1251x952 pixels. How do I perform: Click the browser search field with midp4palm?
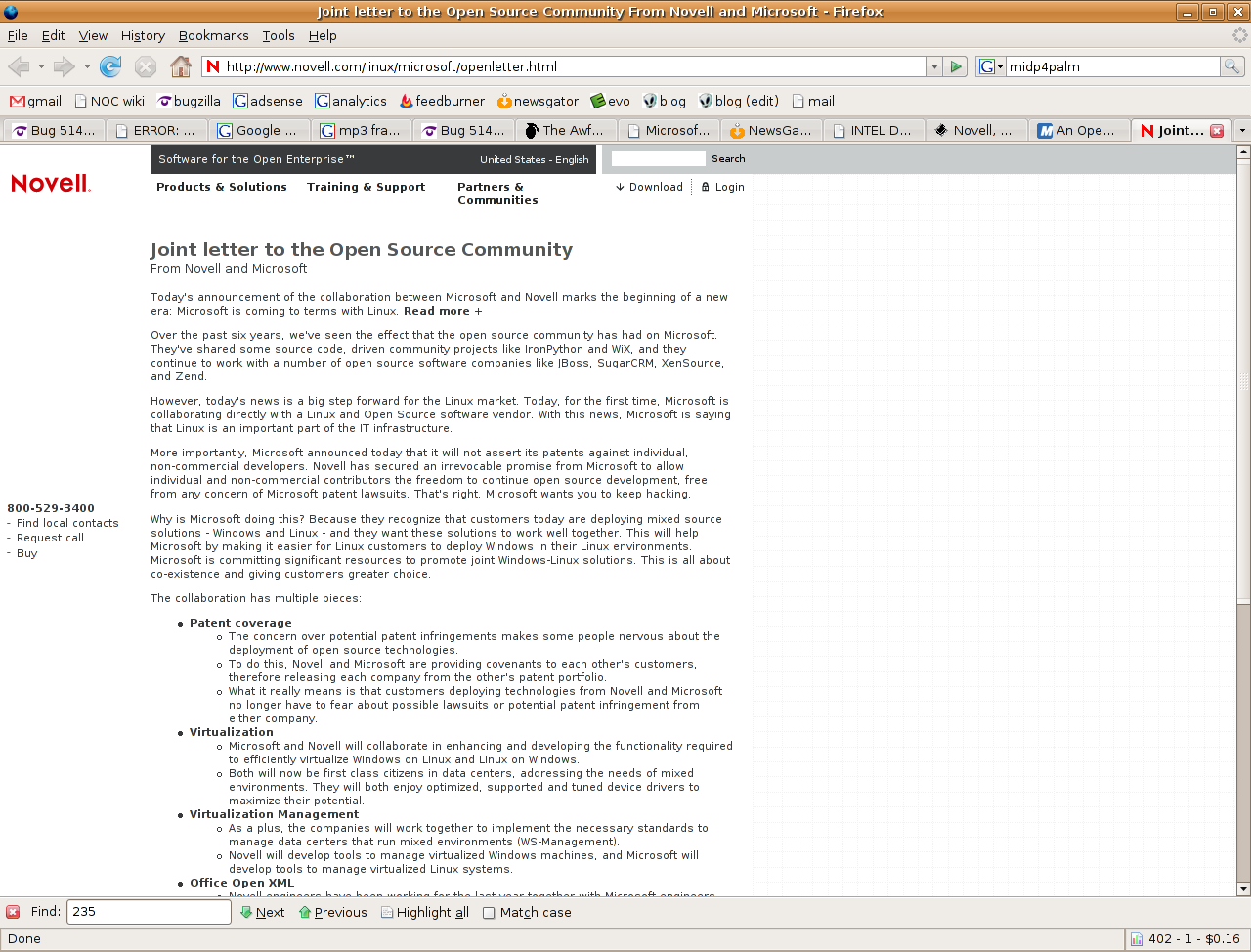(1113, 66)
